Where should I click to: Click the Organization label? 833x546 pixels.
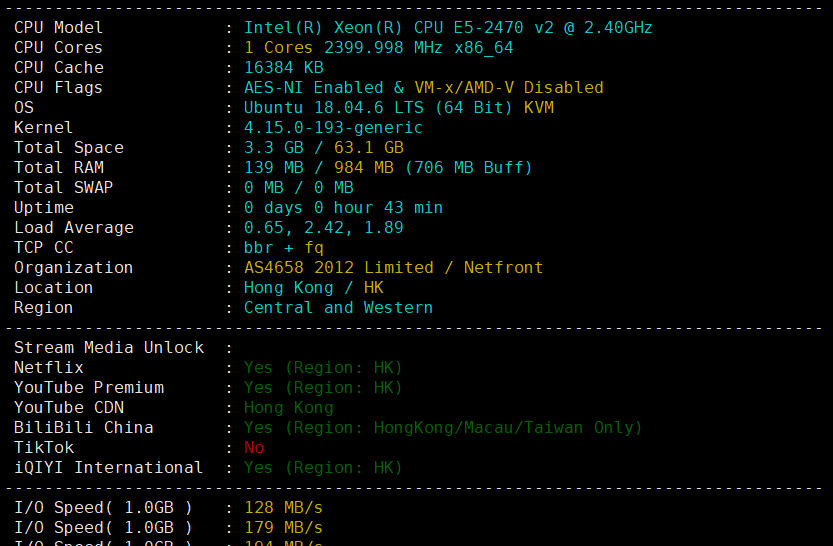point(74,268)
